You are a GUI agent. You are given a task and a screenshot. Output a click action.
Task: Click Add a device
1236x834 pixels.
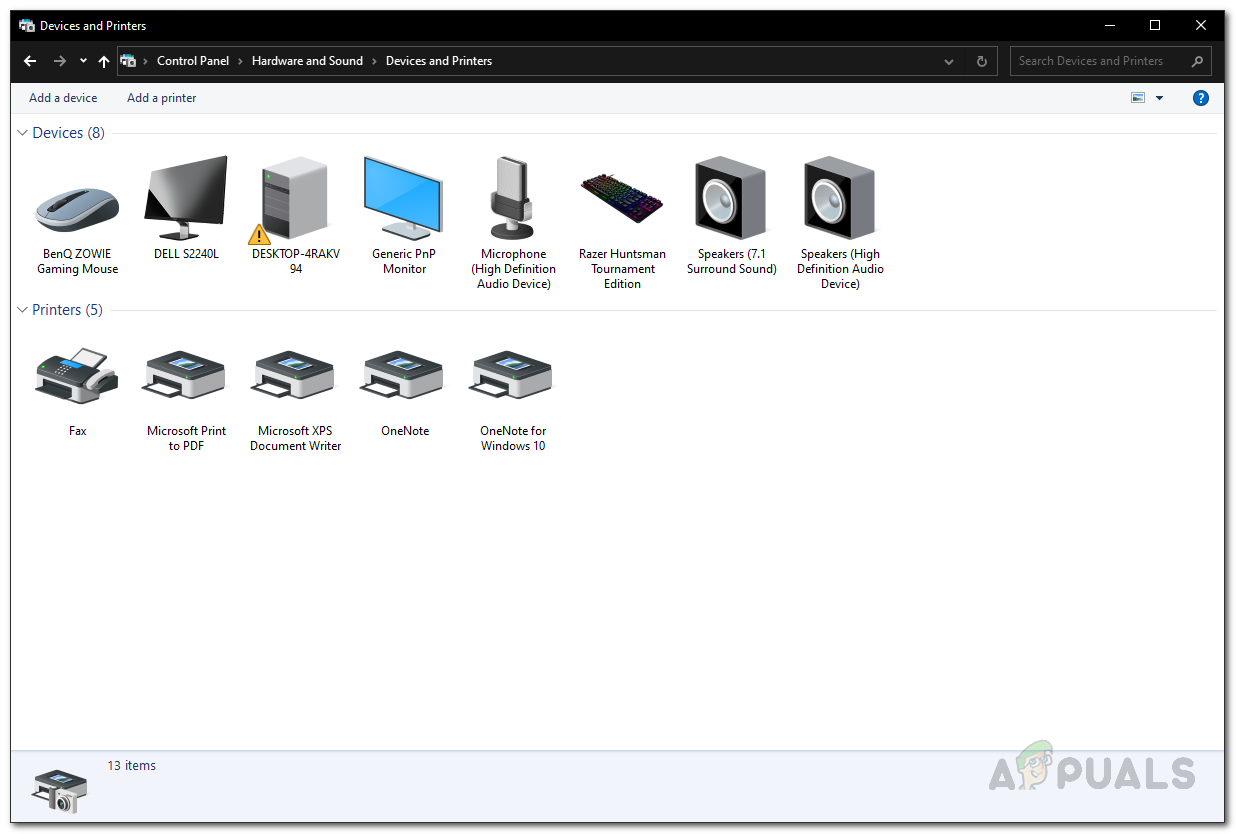point(63,98)
